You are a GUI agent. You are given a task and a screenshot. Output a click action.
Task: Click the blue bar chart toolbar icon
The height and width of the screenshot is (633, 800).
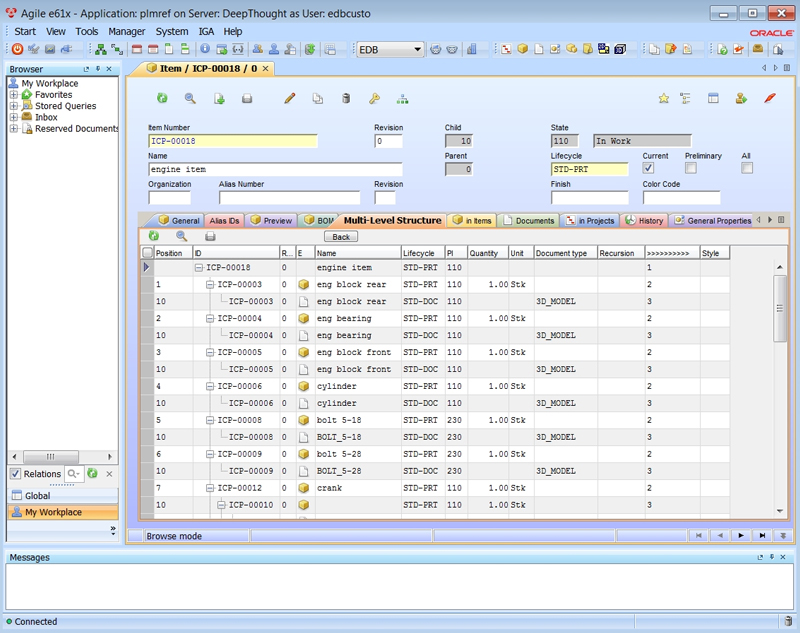click(472, 49)
